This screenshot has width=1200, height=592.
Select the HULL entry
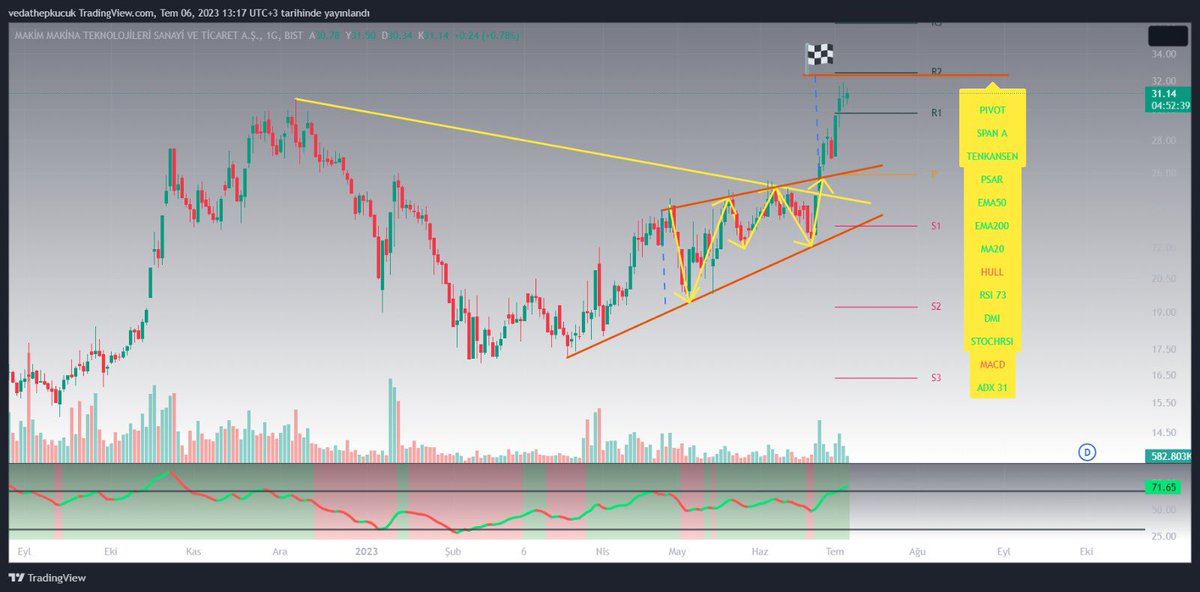tap(992, 272)
